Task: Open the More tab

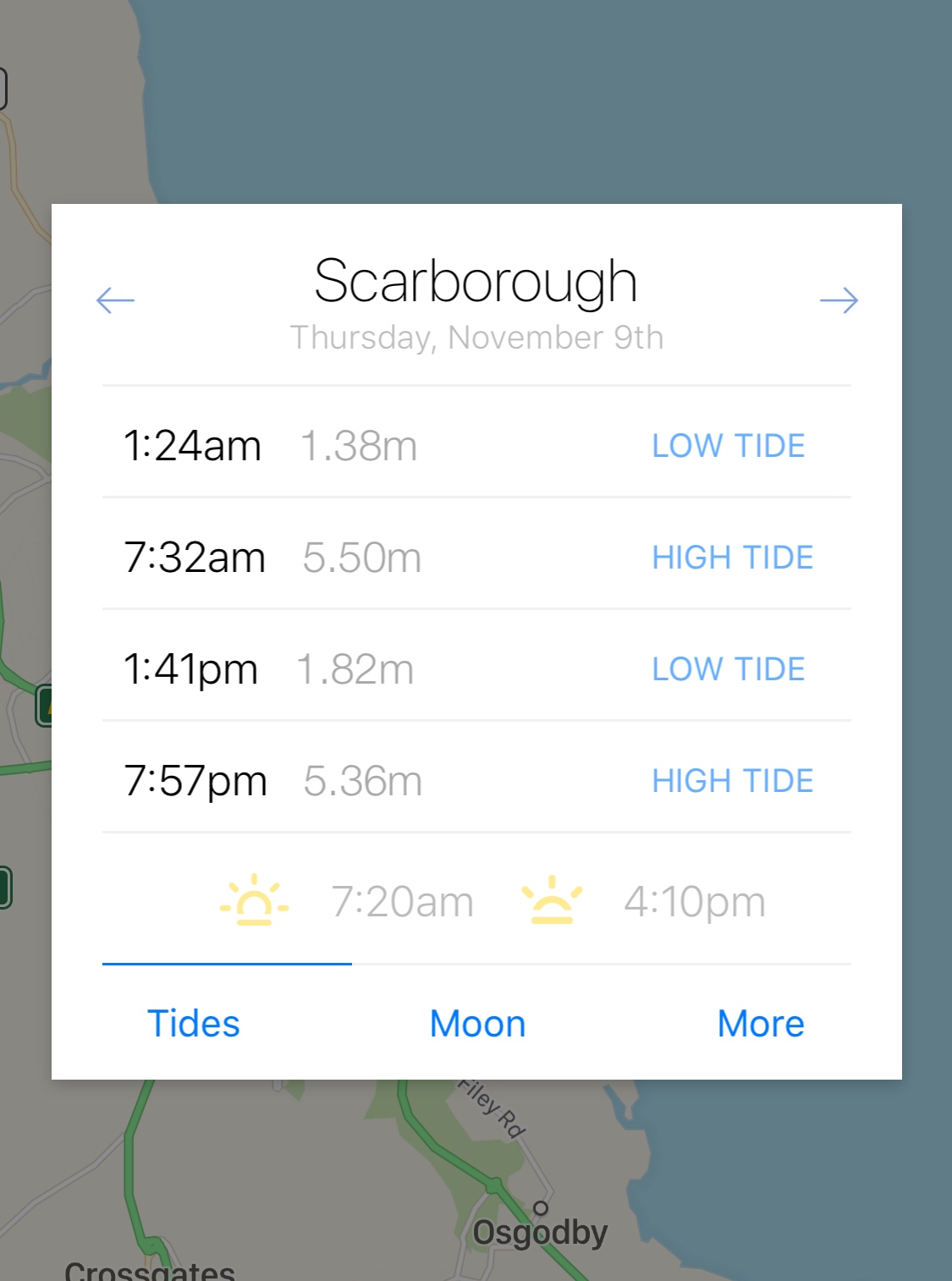Action: (x=760, y=1023)
